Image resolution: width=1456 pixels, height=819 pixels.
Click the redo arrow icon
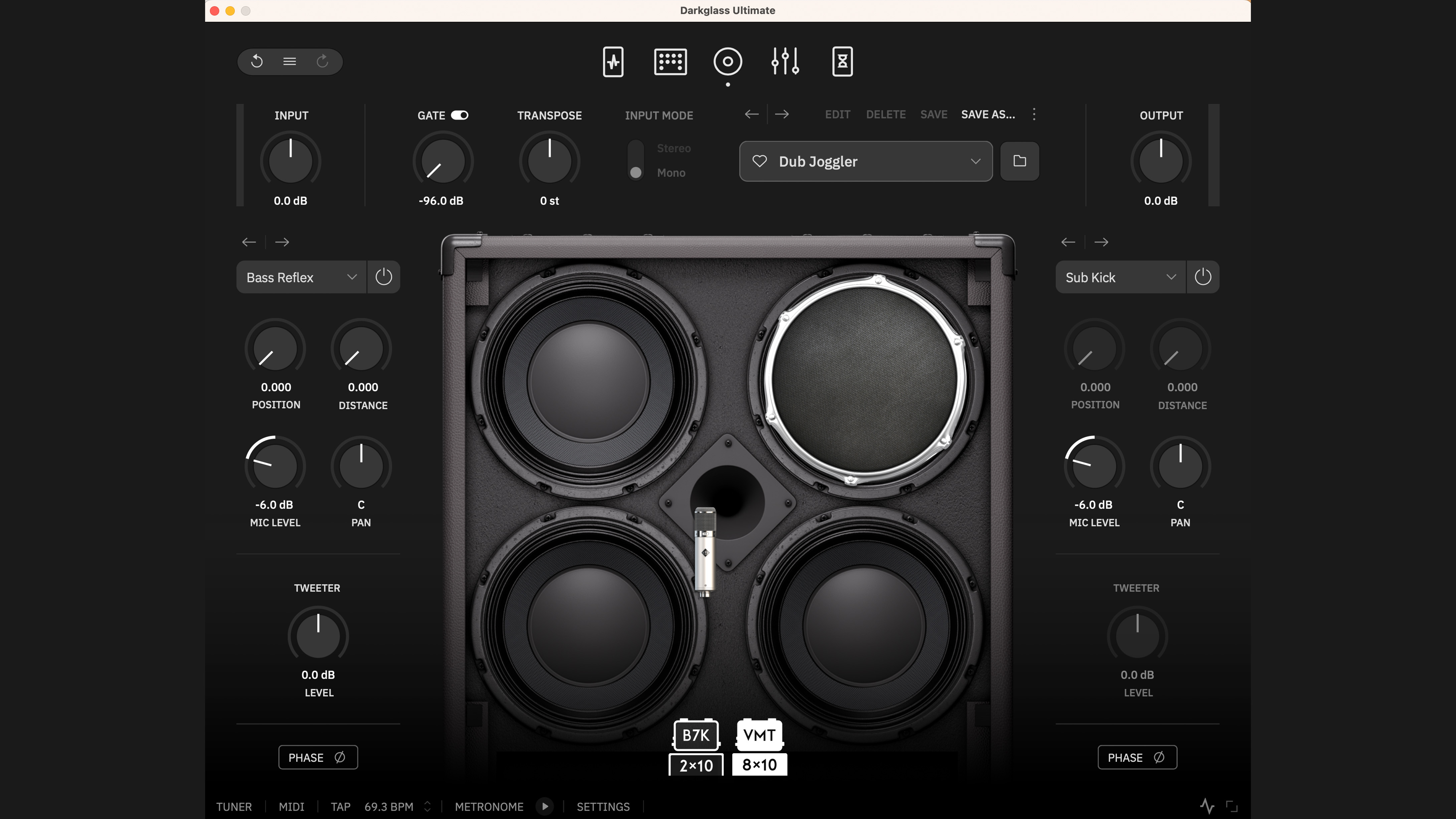tap(322, 61)
